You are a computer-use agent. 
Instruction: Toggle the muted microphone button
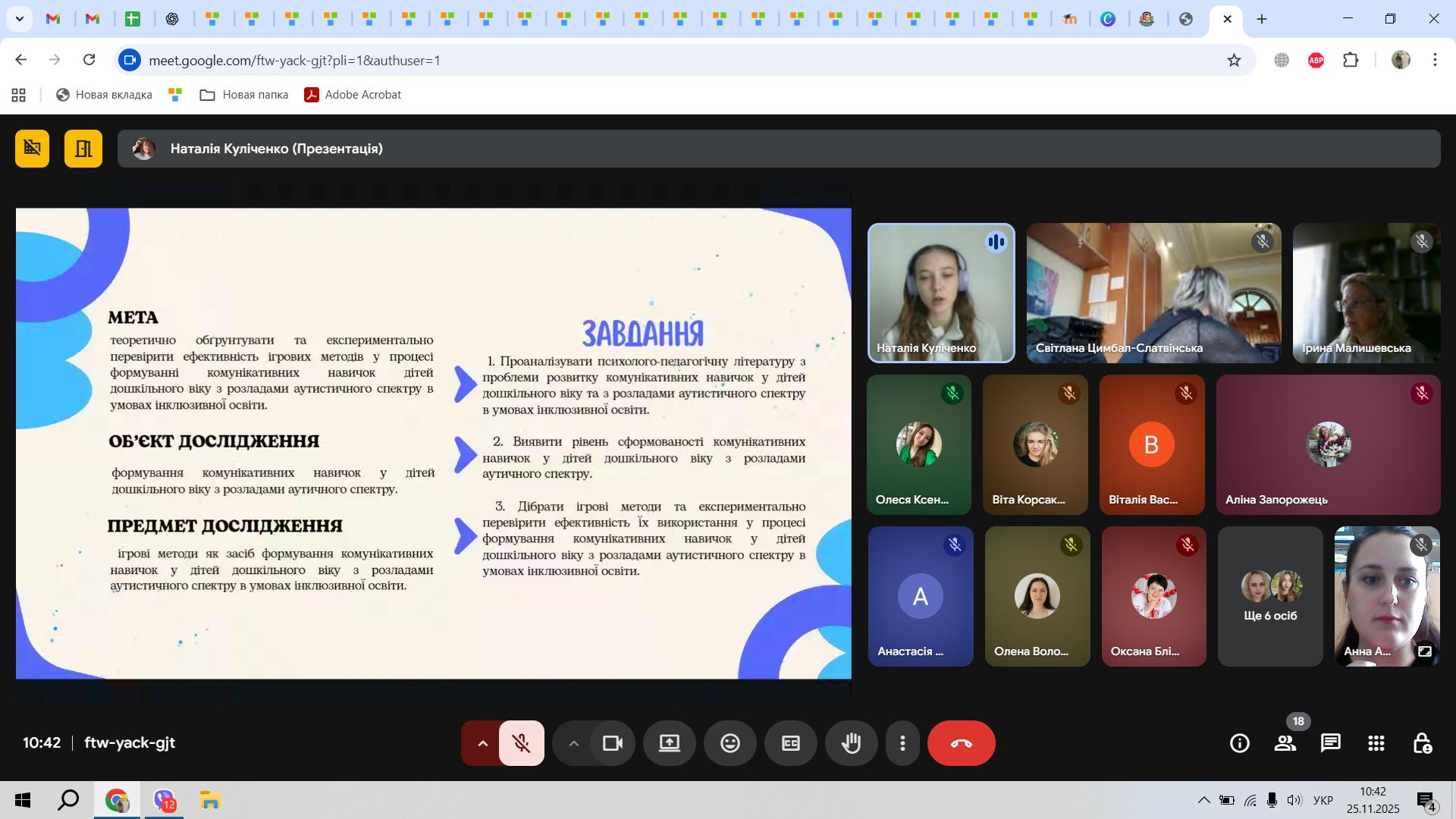tap(521, 743)
